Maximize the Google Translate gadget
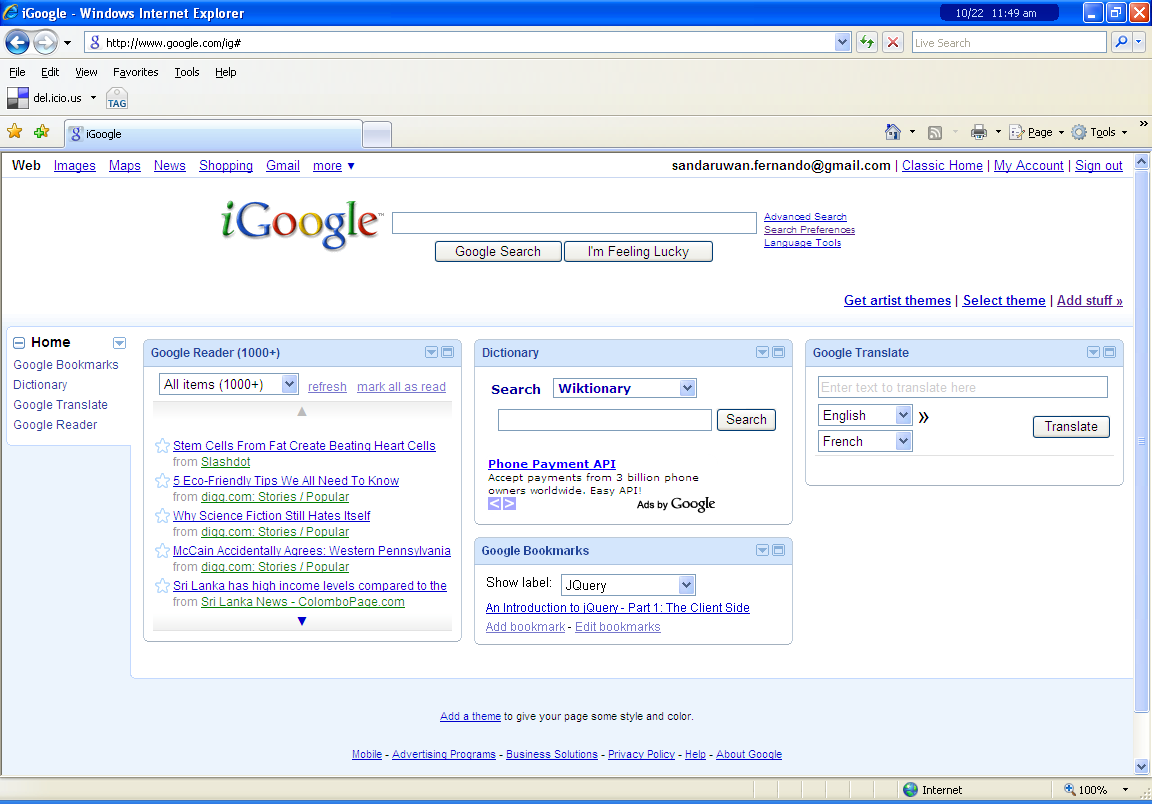This screenshot has width=1152, height=804. pos(1109,352)
